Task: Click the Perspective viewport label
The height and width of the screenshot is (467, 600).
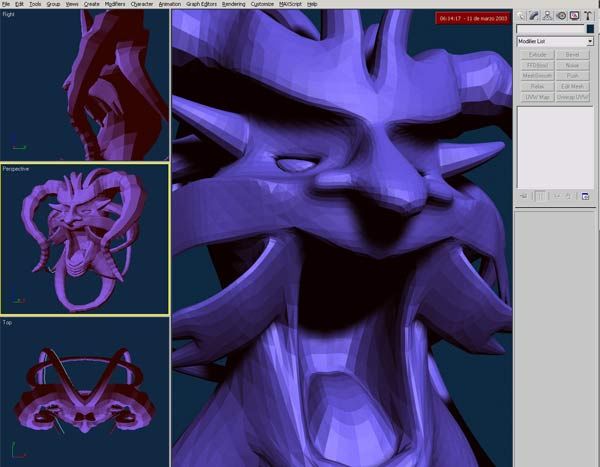Action: 16,169
